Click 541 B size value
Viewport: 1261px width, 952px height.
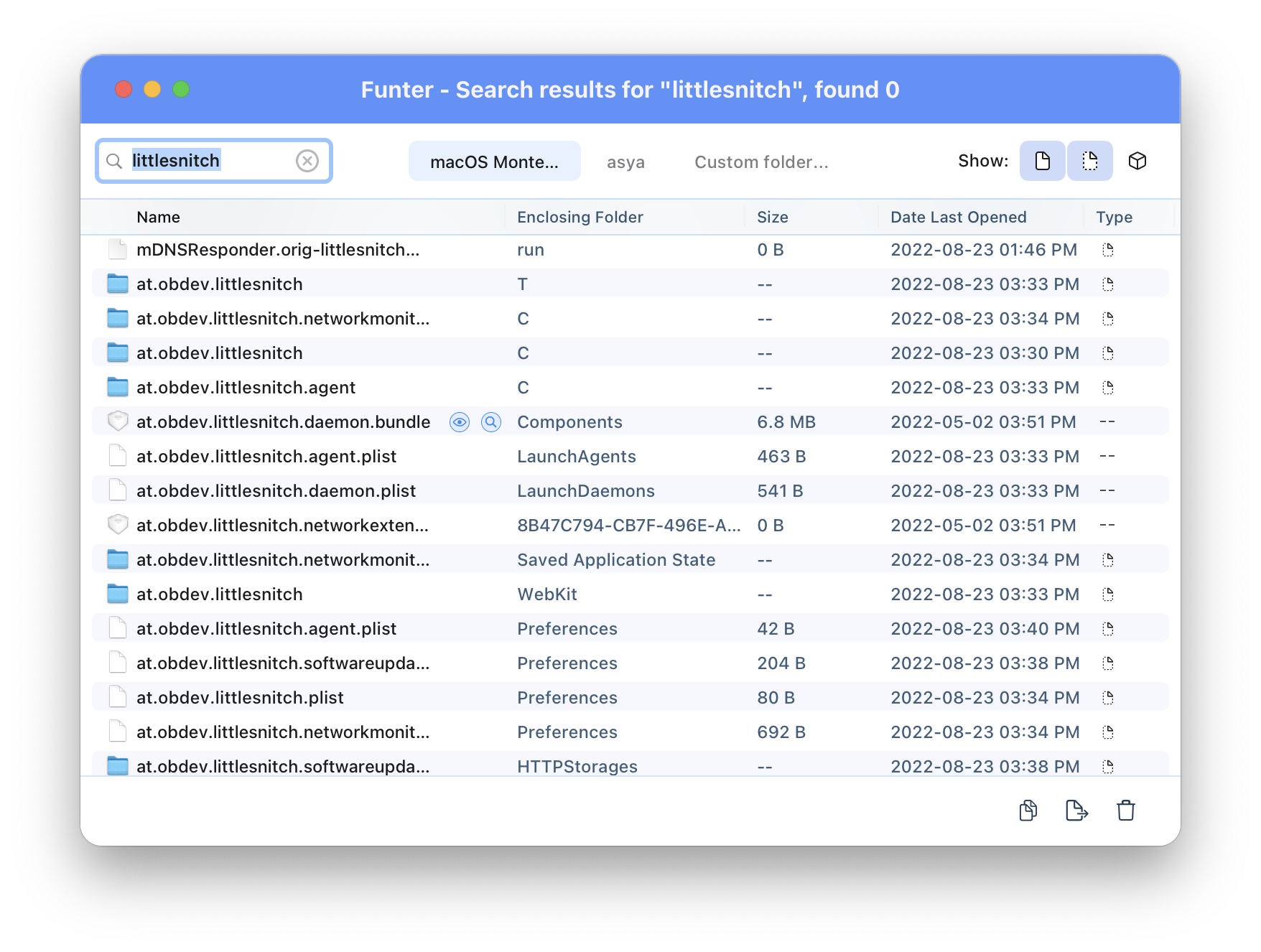click(x=780, y=491)
